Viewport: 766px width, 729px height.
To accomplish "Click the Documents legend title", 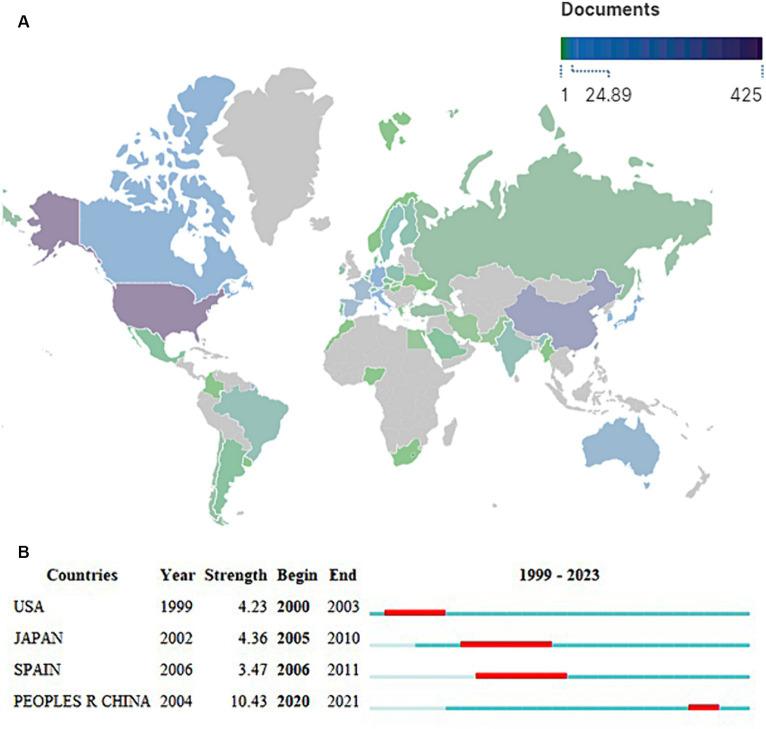I will (x=609, y=11).
